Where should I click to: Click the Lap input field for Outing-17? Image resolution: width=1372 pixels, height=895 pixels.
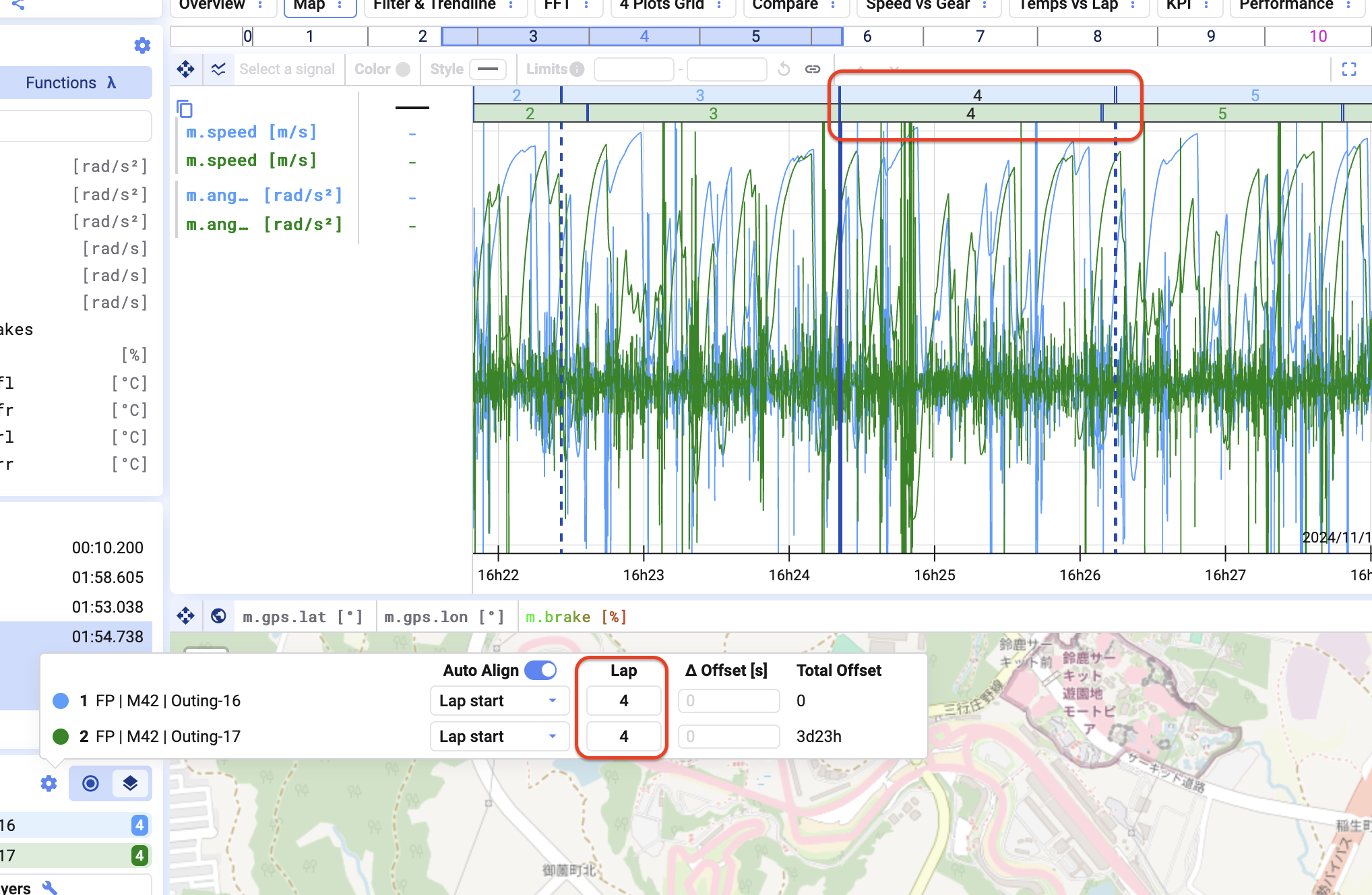point(623,737)
